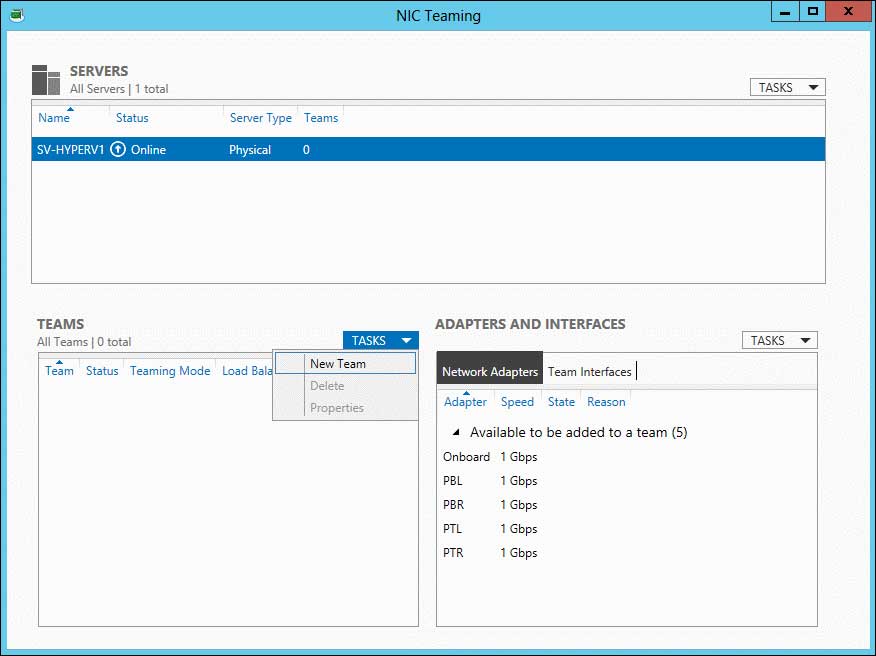Image resolution: width=876 pixels, height=656 pixels.
Task: Click the NIC Teaming title bar icon
Action: [x=16, y=15]
